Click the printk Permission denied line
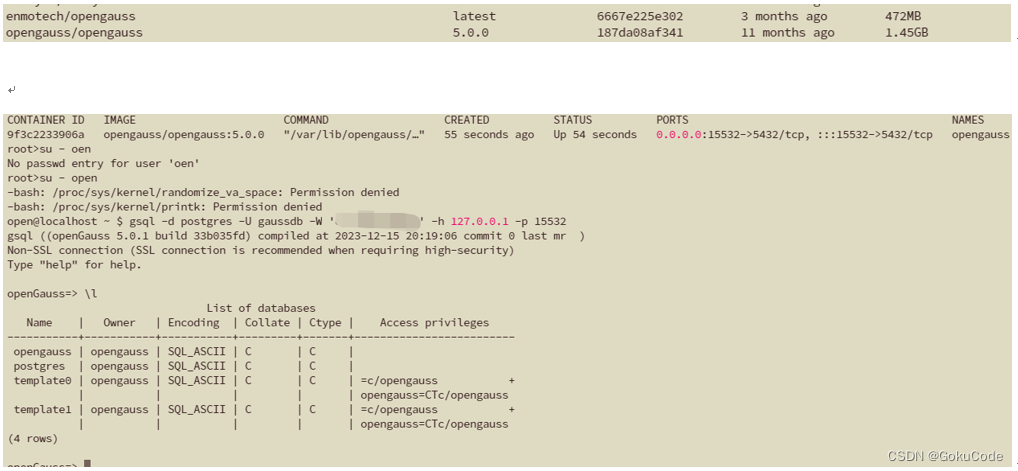The image size is (1018, 471). 165,207
